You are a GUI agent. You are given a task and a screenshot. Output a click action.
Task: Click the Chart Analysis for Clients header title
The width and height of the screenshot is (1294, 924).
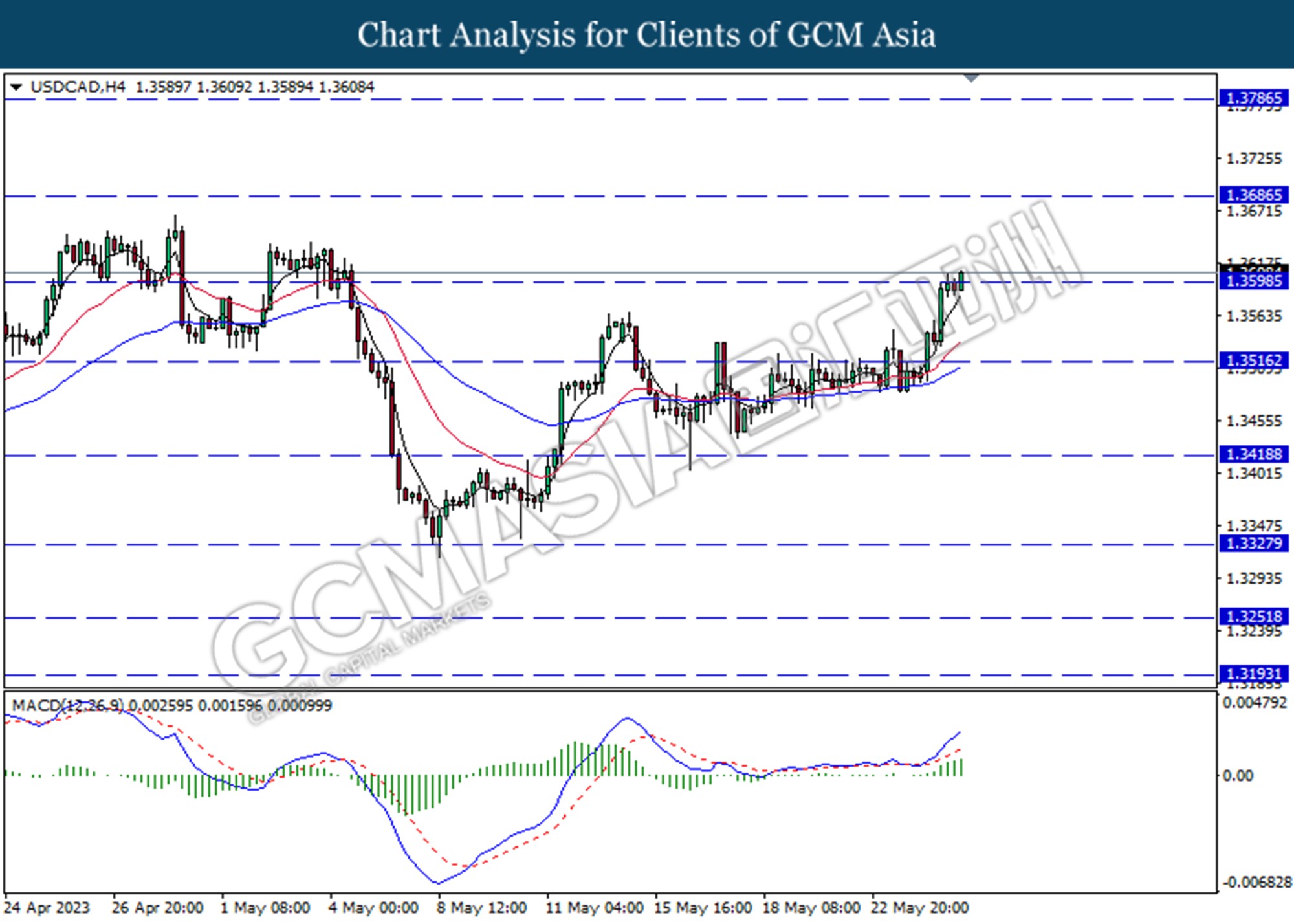click(647, 35)
